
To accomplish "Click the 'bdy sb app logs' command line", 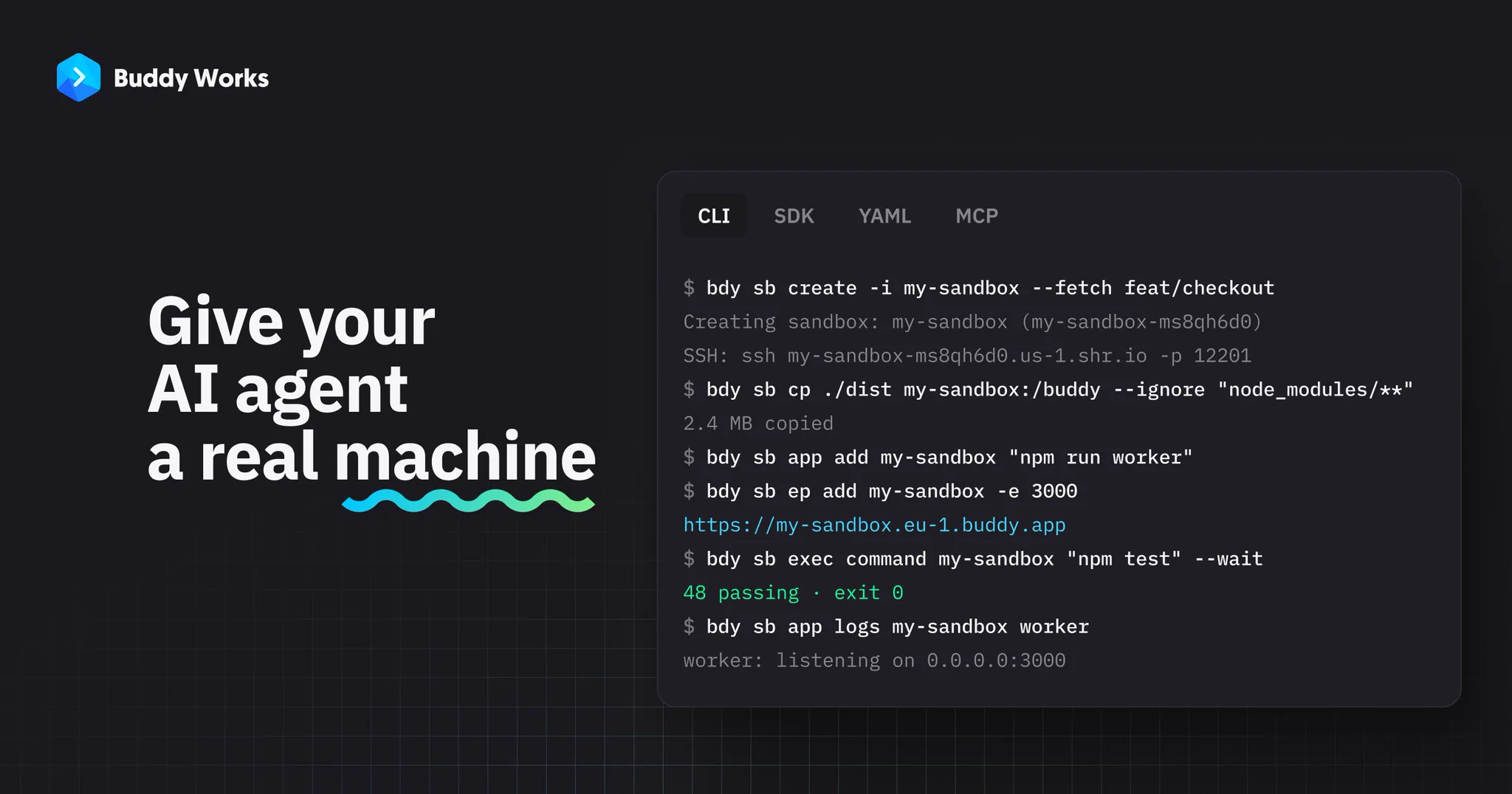I will tap(886, 626).
